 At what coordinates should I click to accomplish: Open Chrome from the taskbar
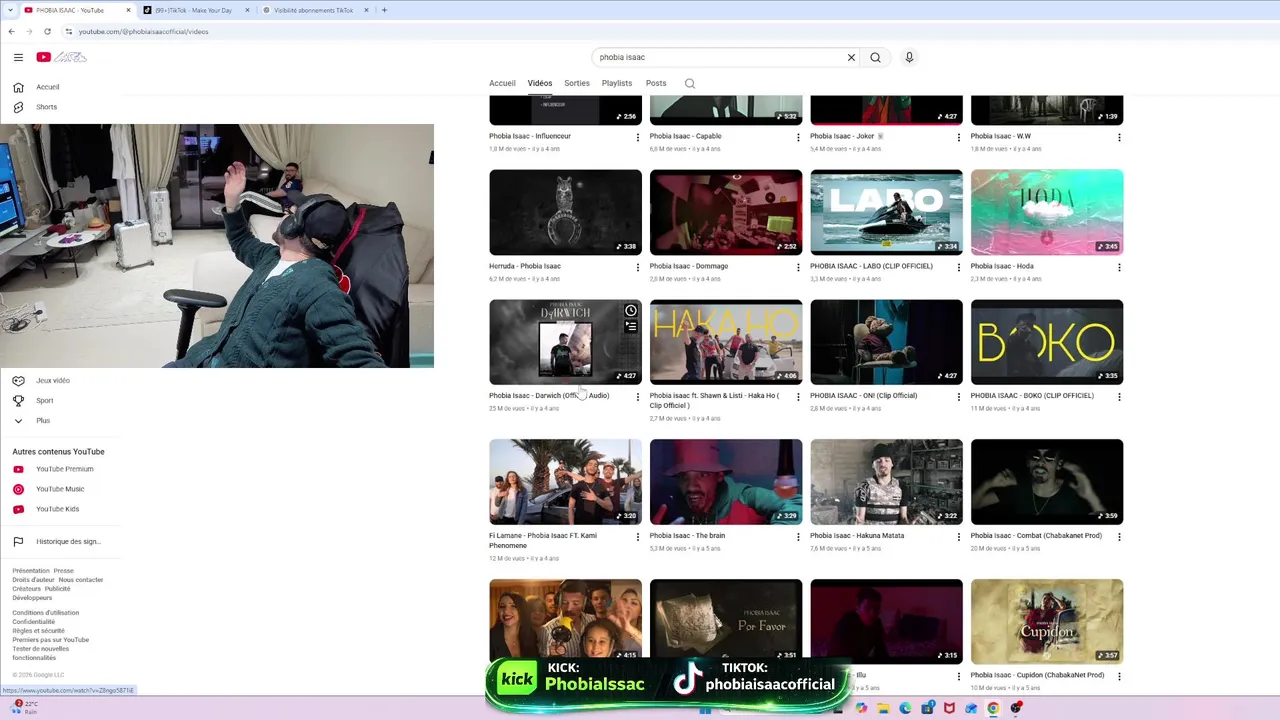993,708
